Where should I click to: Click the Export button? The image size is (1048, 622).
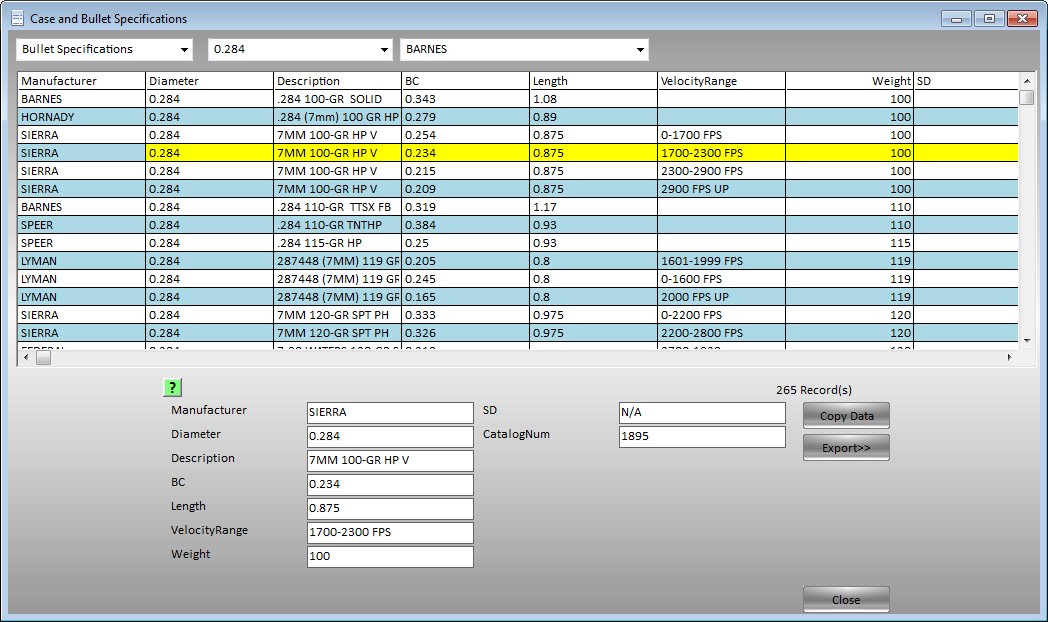[x=845, y=447]
